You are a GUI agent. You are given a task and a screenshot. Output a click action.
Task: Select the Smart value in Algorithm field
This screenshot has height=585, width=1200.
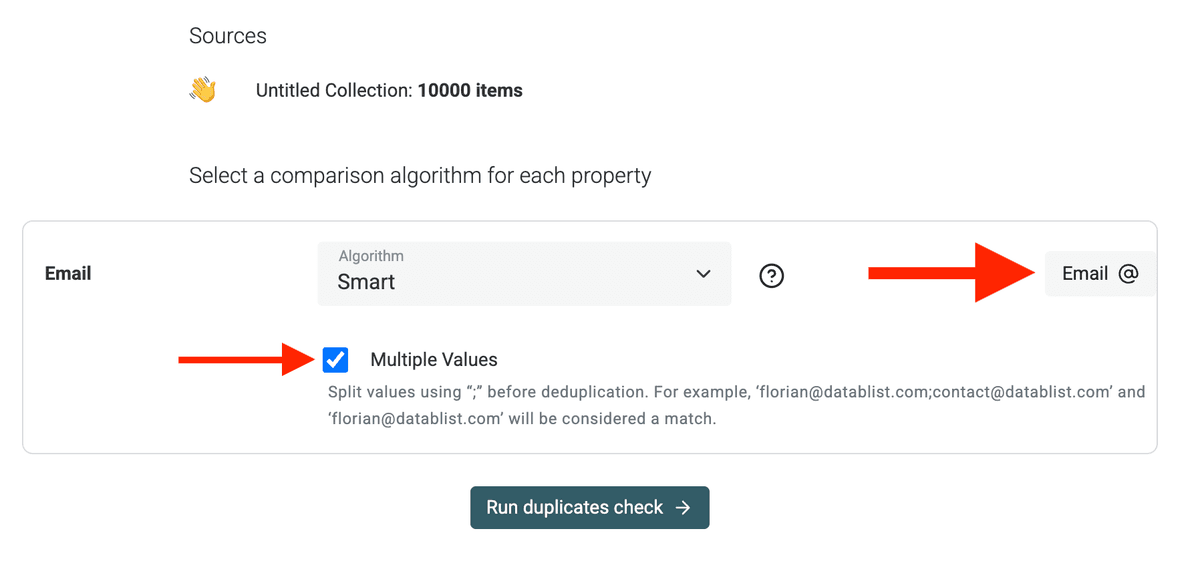(366, 282)
